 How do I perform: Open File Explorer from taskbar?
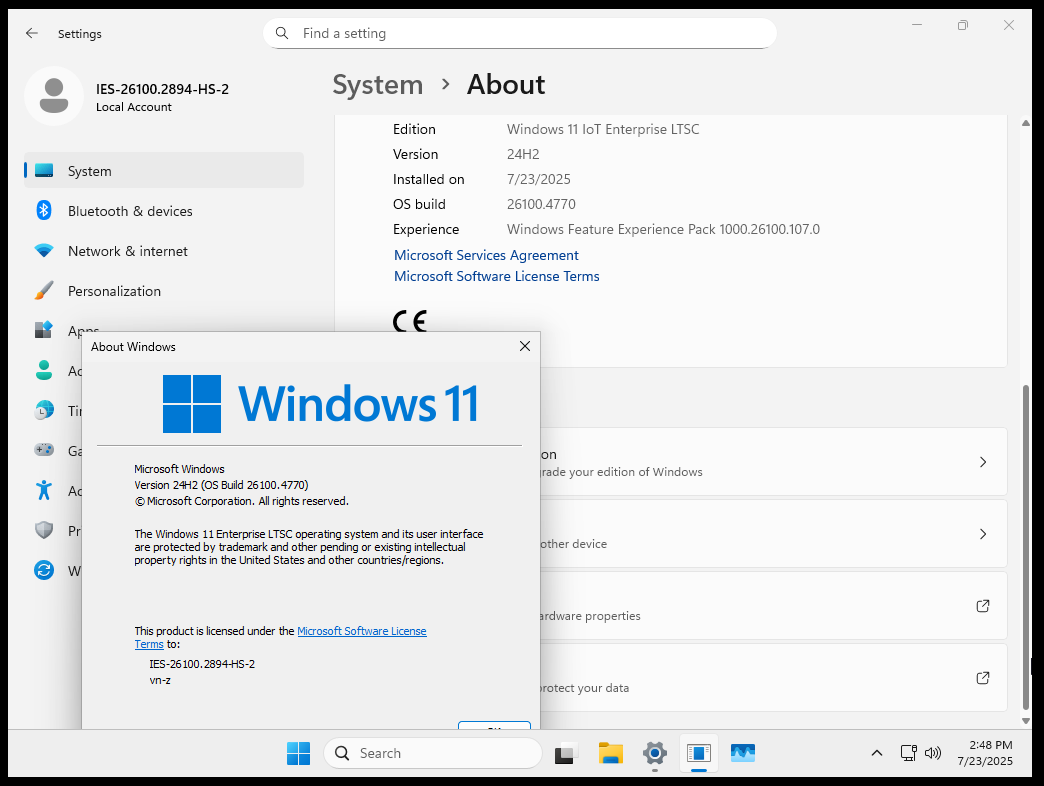coord(610,753)
